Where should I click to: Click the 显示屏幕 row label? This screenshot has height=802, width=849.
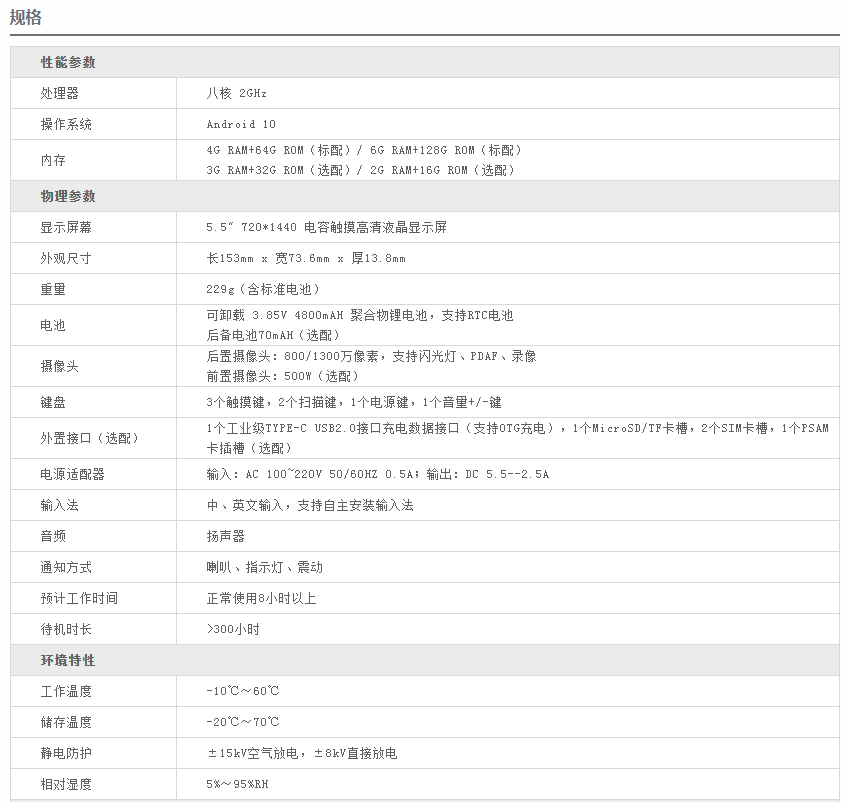tap(66, 227)
